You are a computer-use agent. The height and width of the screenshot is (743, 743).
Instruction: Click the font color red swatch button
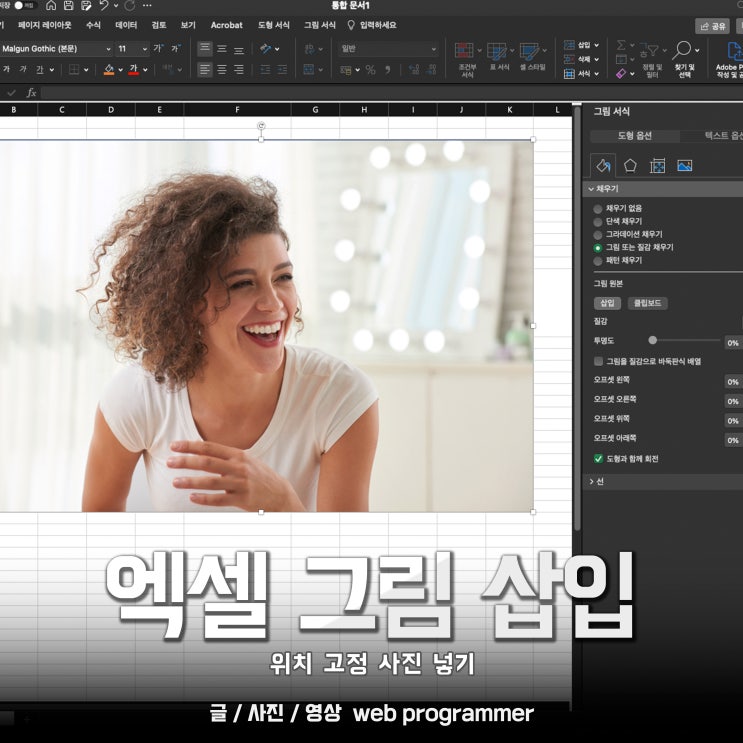point(134,70)
